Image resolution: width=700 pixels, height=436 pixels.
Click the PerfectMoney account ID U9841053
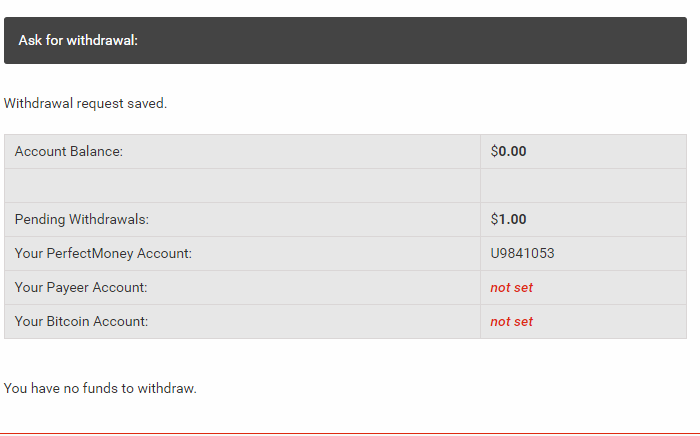(522, 254)
